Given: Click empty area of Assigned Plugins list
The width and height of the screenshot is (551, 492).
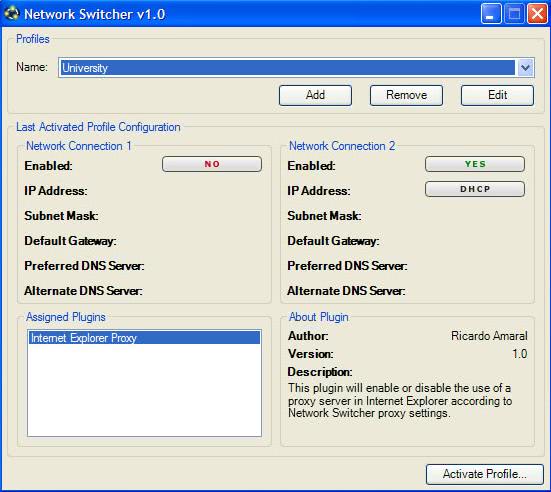Looking at the screenshot, I should coord(144,390).
